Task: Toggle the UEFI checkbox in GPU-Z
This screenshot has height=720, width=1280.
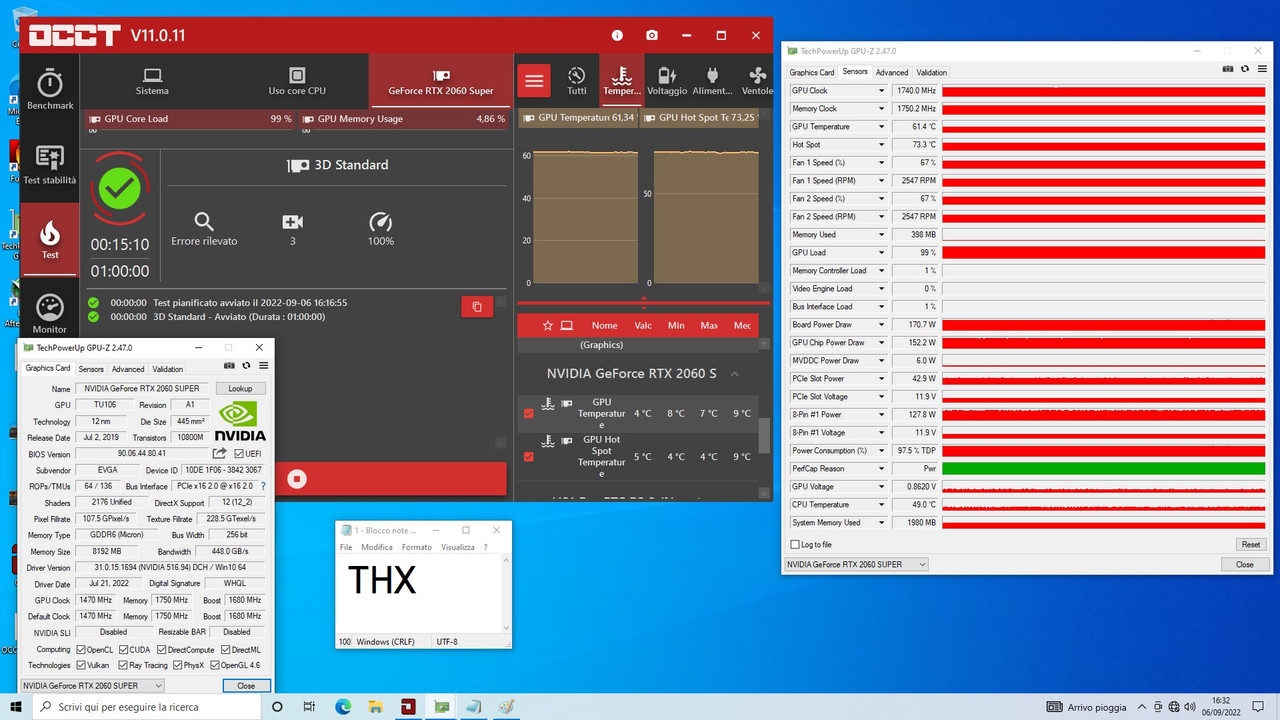Action: (239, 454)
